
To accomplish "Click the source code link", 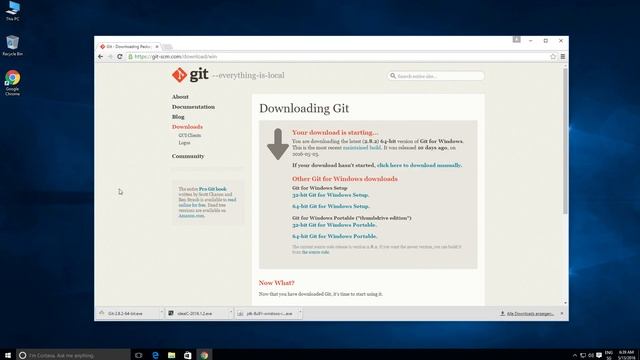I will coord(316,252).
